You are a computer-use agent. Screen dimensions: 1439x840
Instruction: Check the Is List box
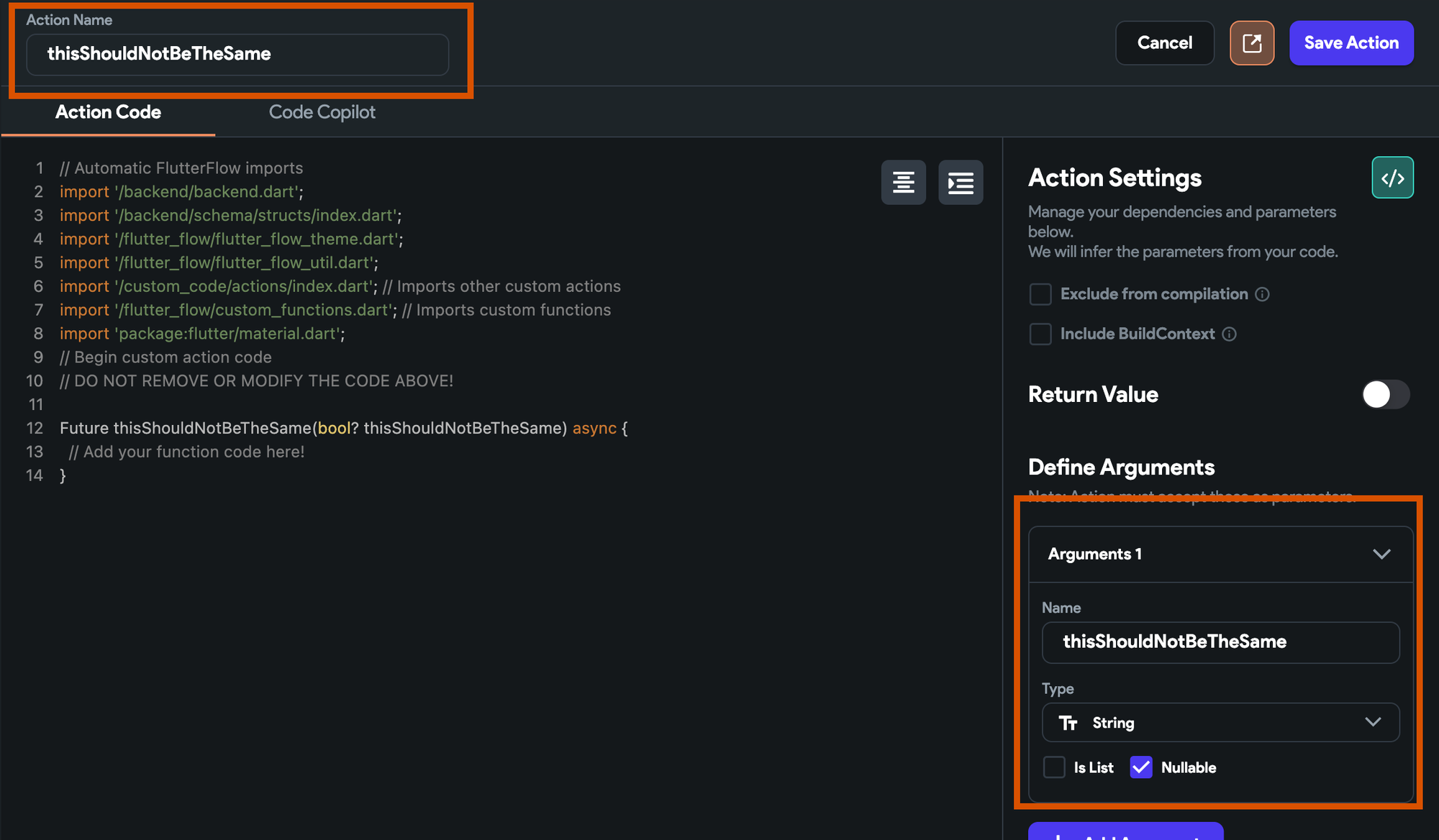1054,767
